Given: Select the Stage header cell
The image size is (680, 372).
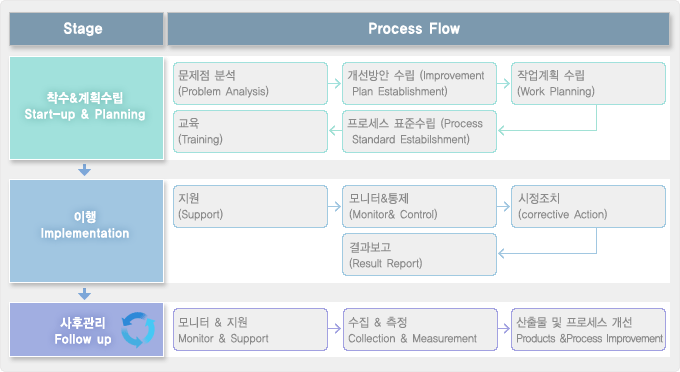Looking at the screenshot, I should tap(86, 29).
